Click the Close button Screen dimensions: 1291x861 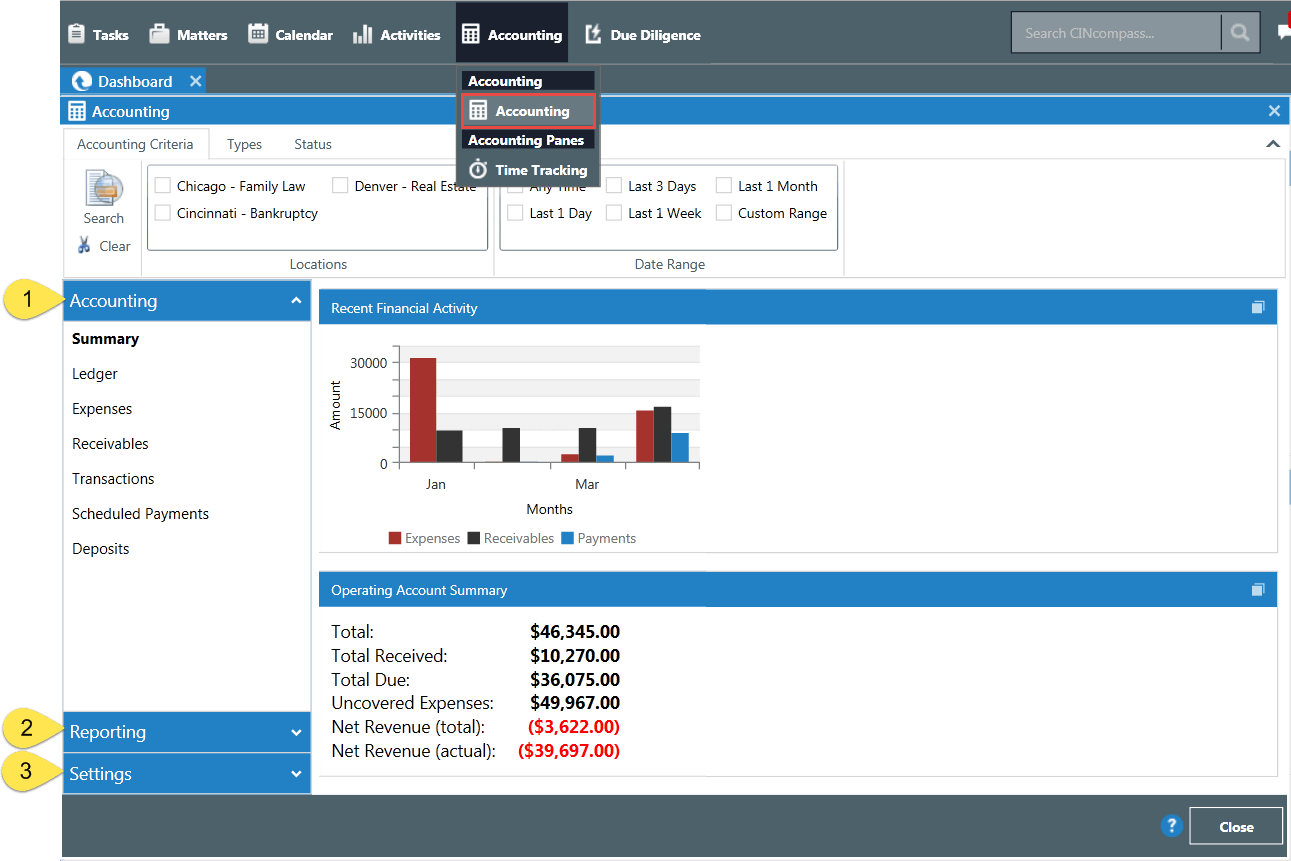(x=1235, y=826)
